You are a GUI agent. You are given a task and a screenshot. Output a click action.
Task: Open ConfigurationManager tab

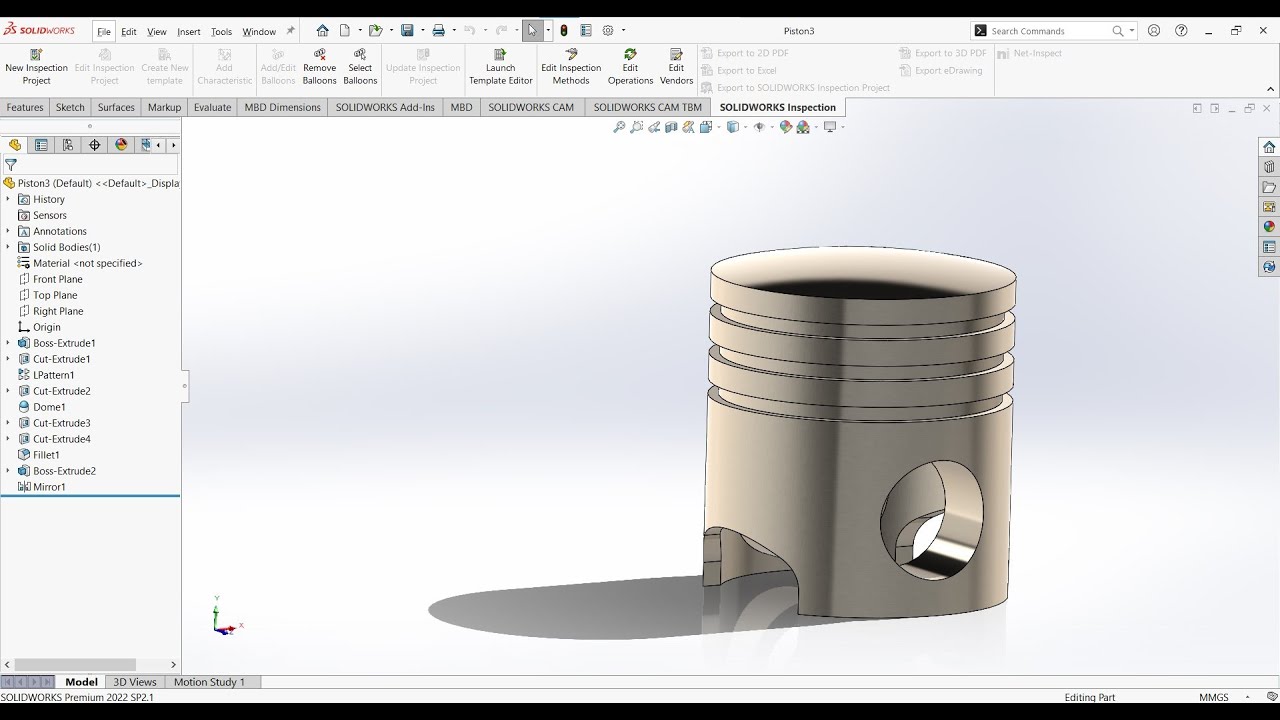[x=68, y=145]
